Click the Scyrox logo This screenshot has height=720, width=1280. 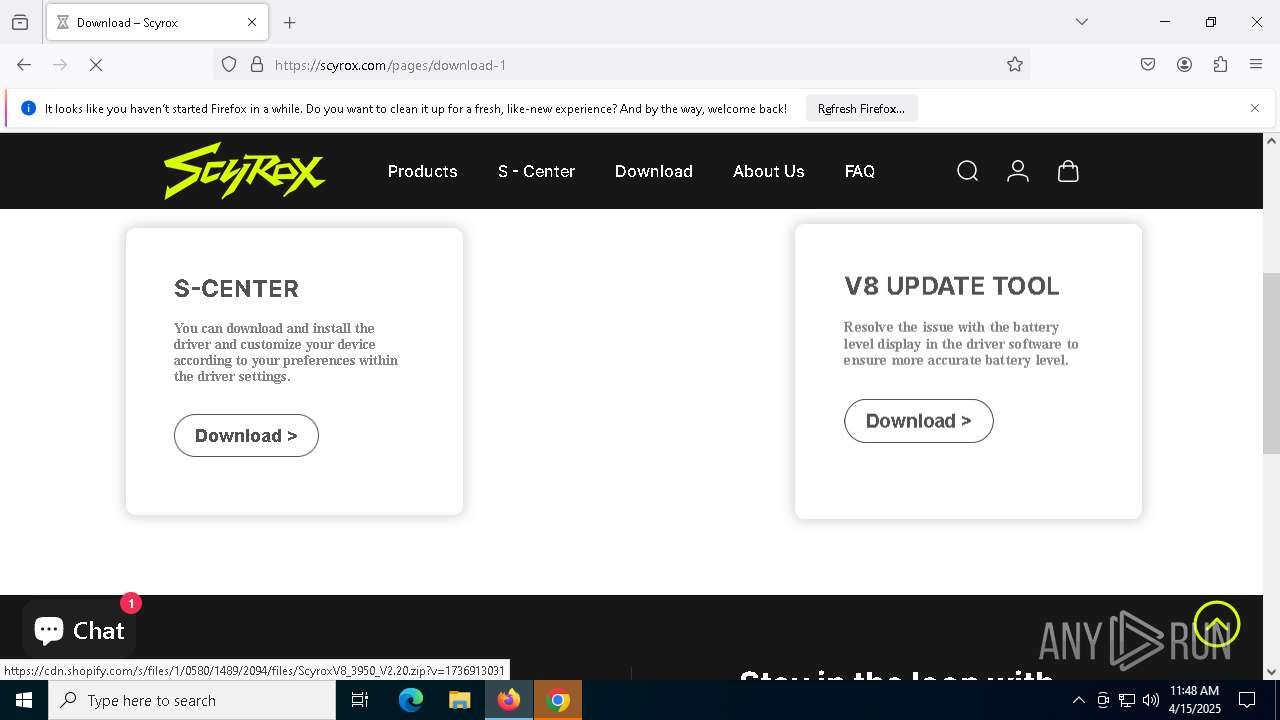click(245, 171)
